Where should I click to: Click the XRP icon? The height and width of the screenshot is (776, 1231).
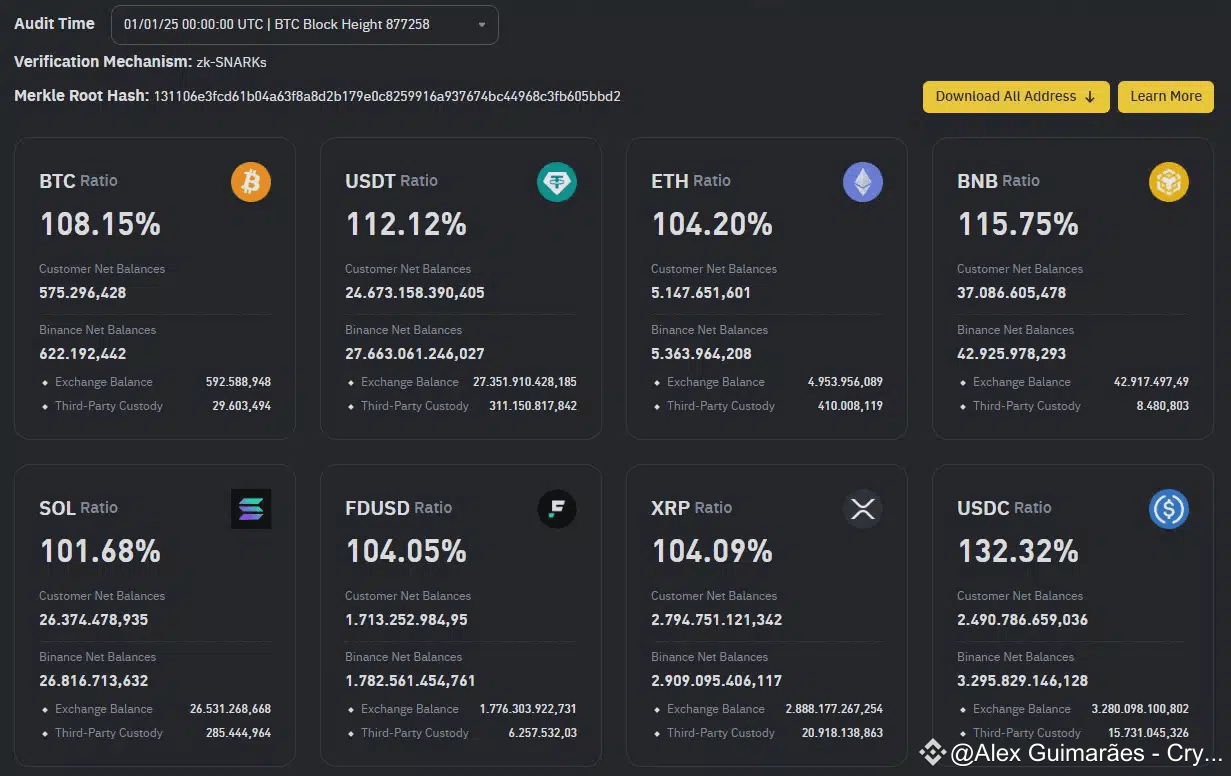pyautogui.click(x=862, y=508)
